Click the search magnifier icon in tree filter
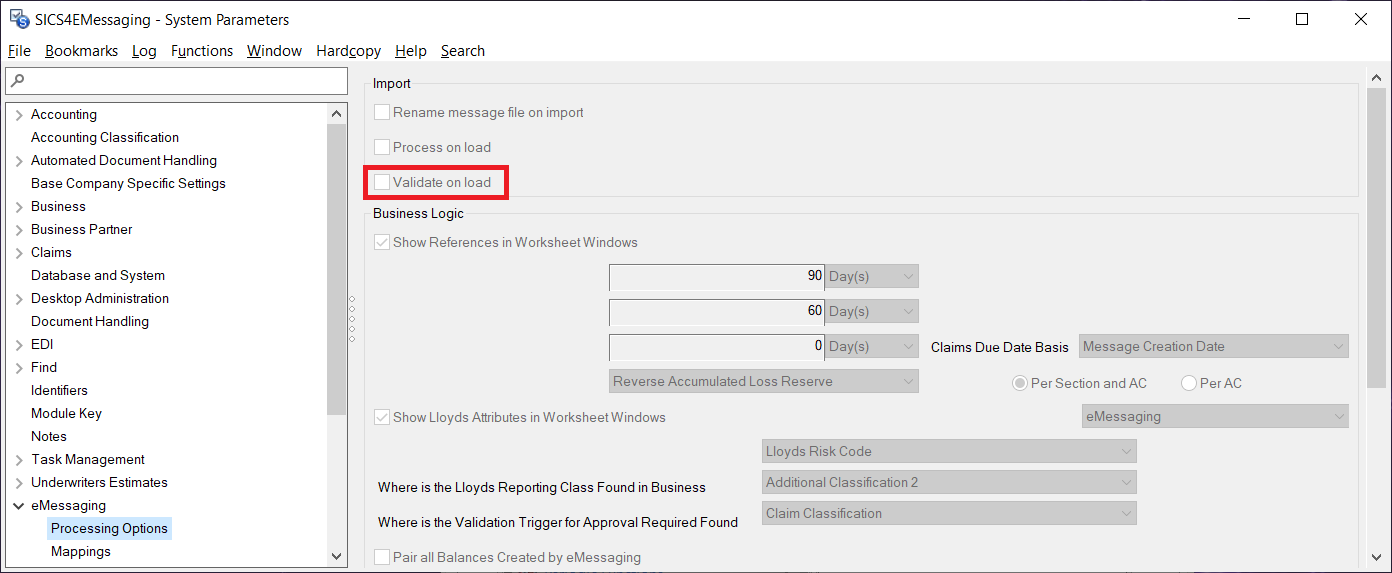The width and height of the screenshot is (1392, 573). click(18, 81)
